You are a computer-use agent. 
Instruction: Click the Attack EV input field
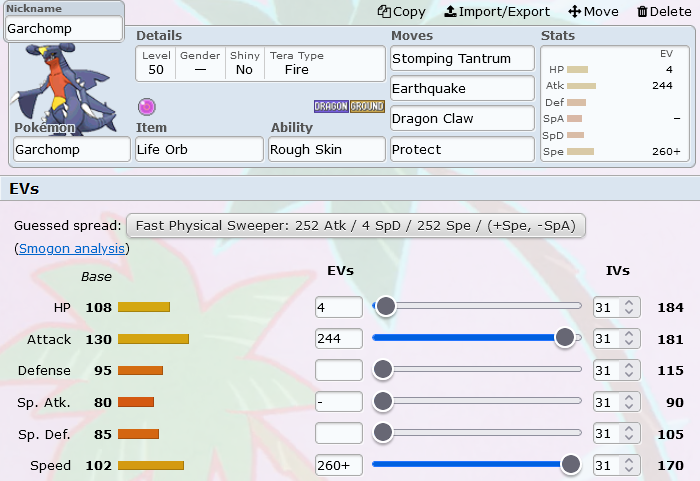pyautogui.click(x=338, y=339)
